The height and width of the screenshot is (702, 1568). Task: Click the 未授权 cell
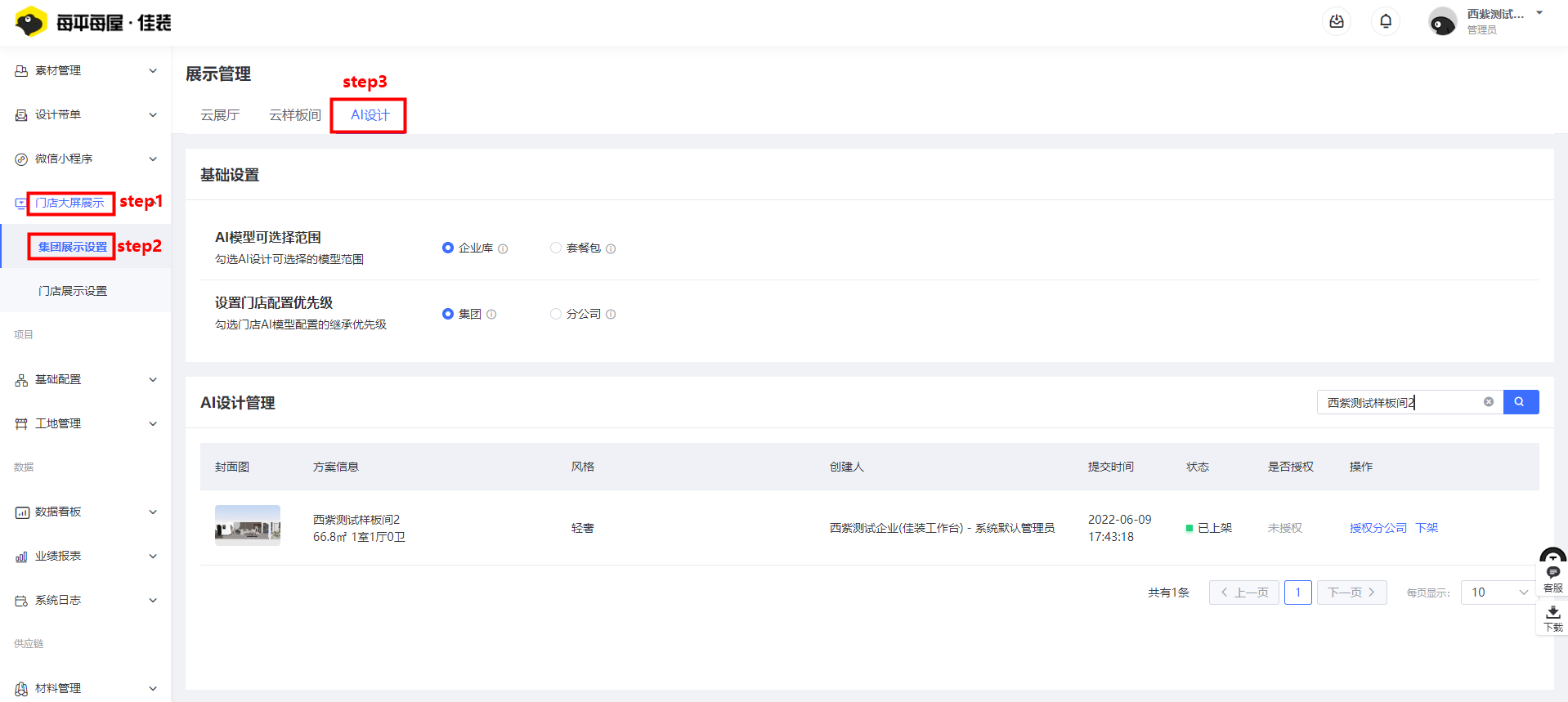[1285, 528]
